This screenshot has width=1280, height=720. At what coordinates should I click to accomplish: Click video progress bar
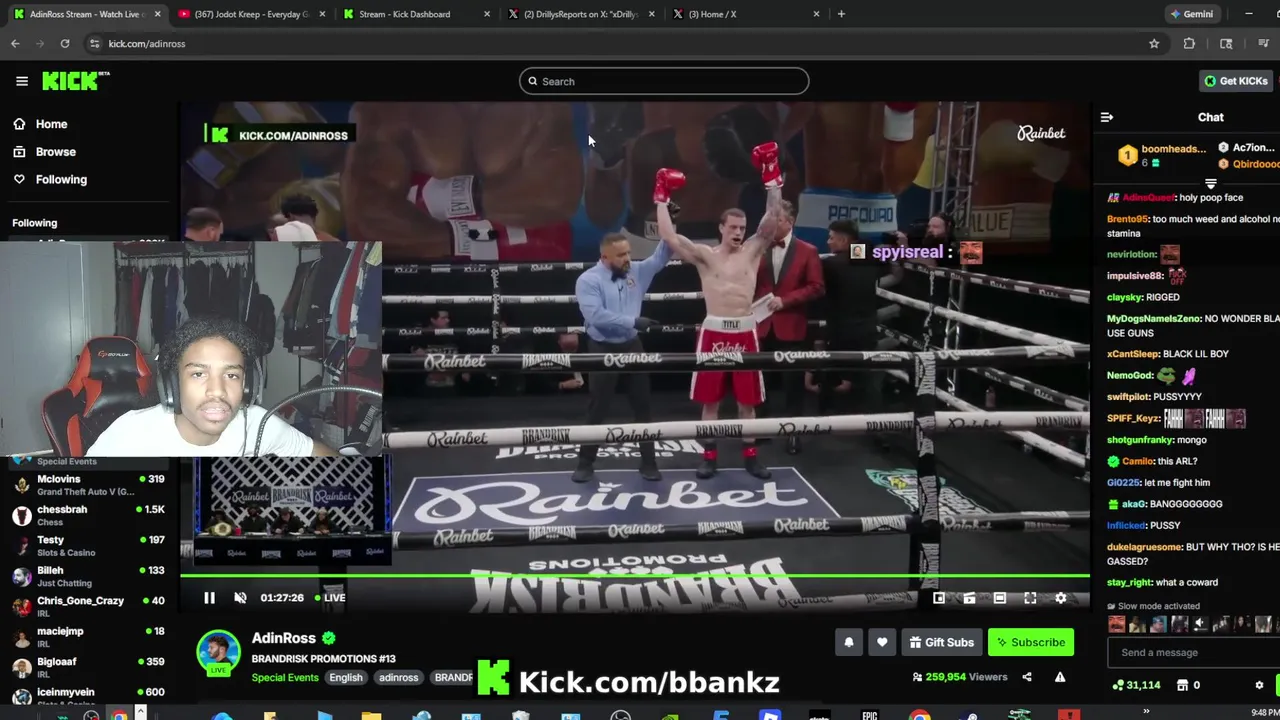click(x=635, y=576)
